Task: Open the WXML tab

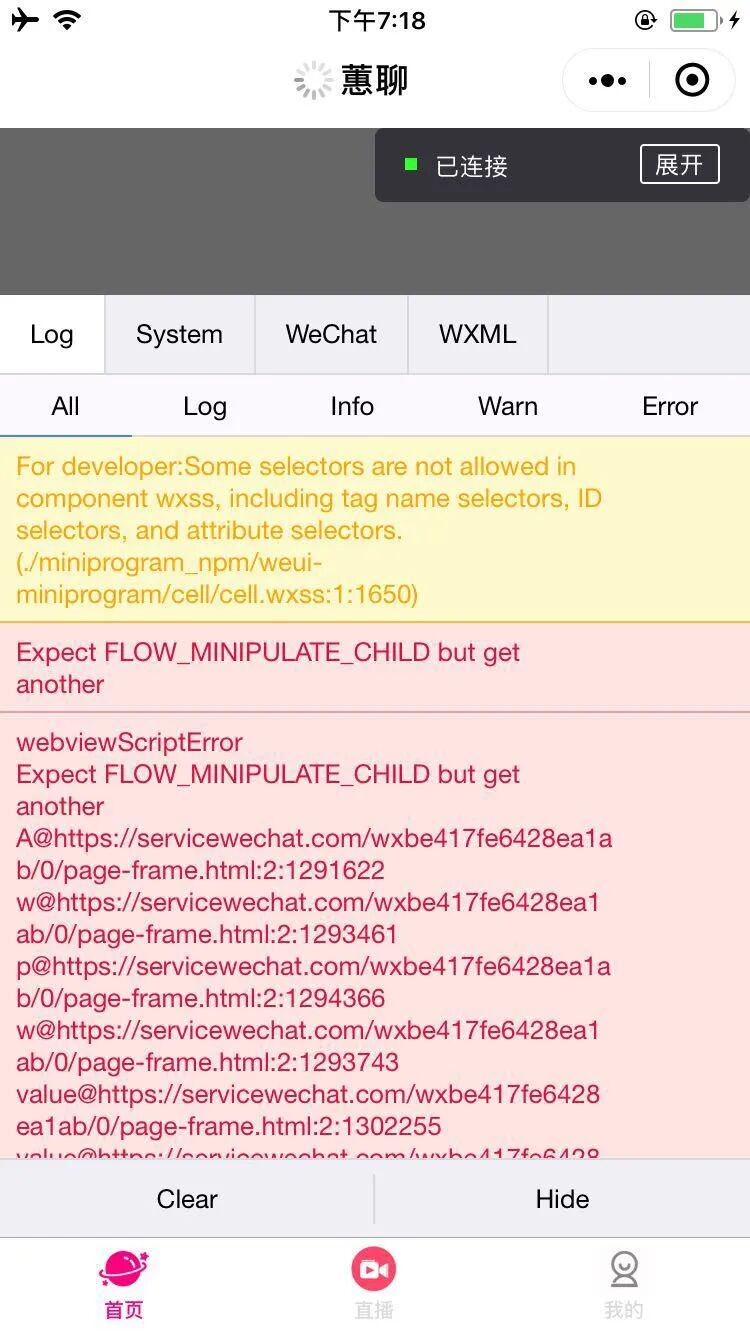Action: 477,335
